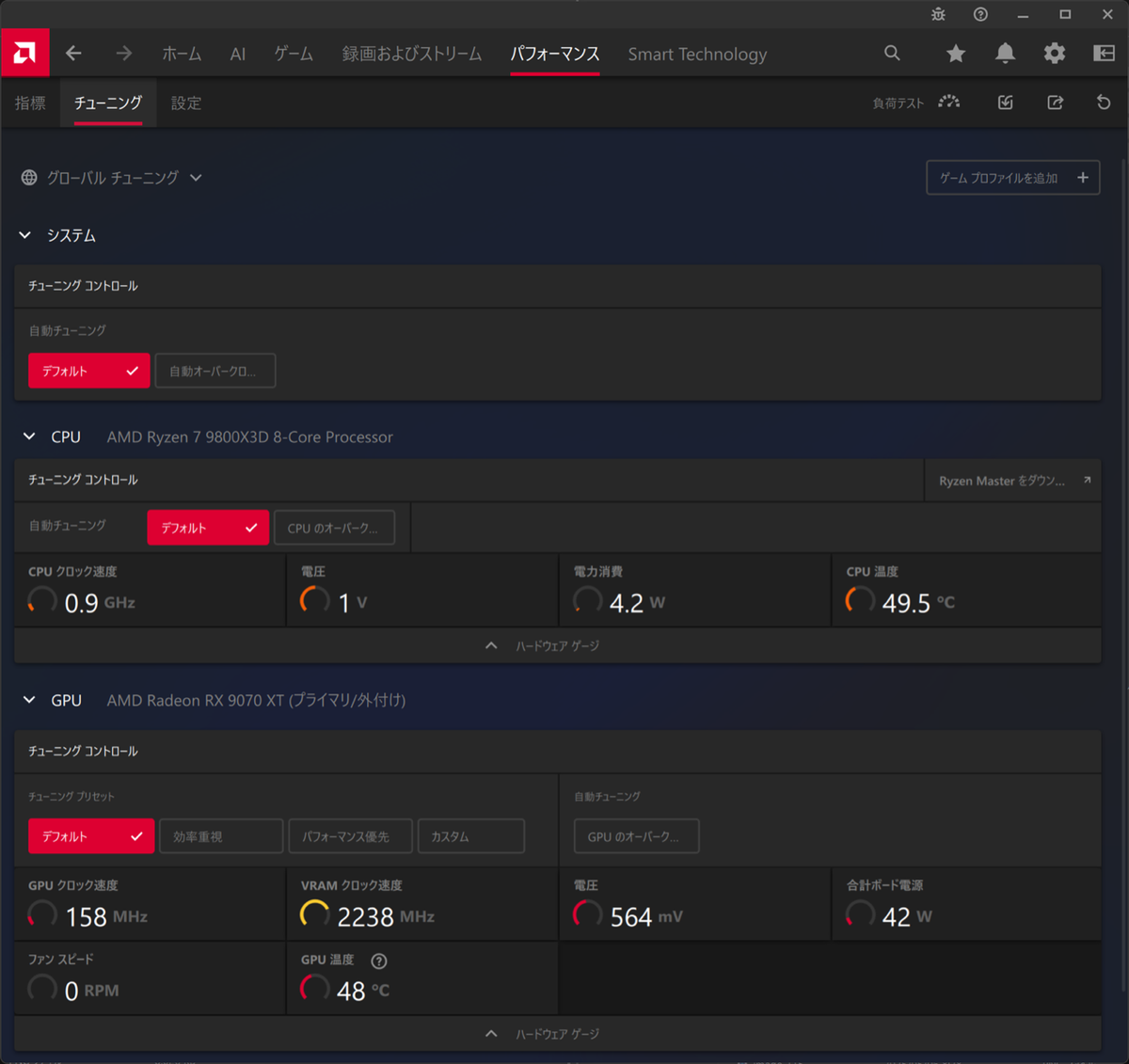Click the ファン スピード gauge dial

42,989
